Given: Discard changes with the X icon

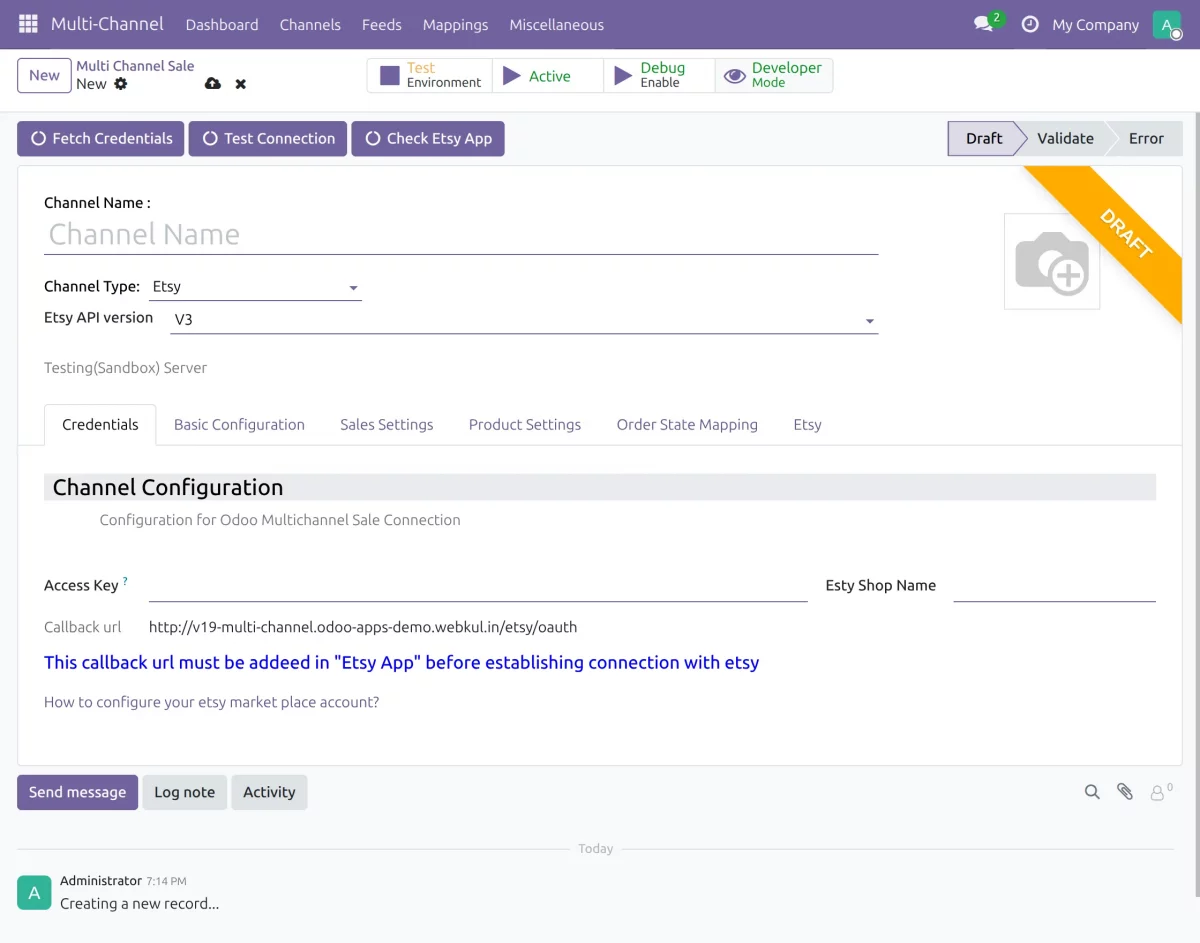Looking at the screenshot, I should pyautogui.click(x=241, y=84).
